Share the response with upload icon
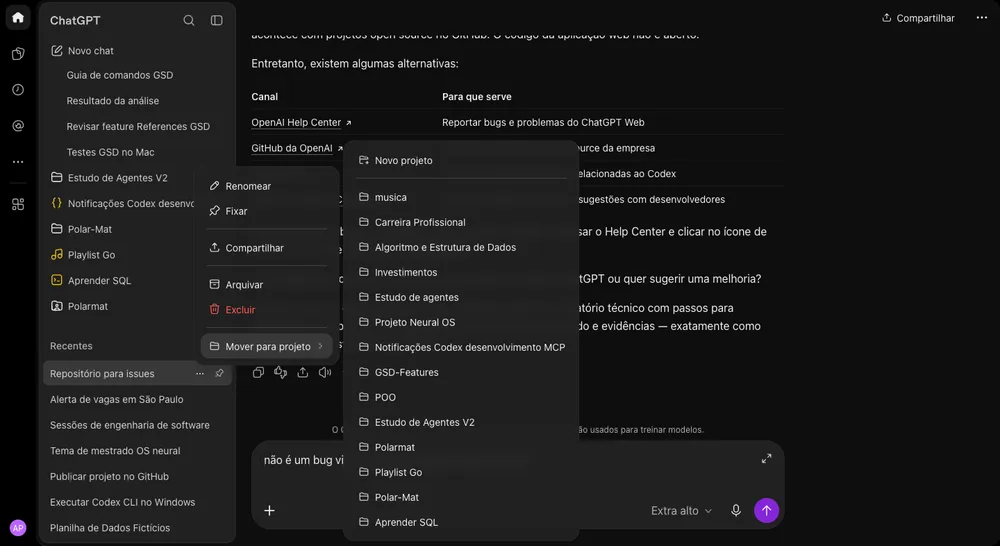Image resolution: width=1000 pixels, height=546 pixels. [303, 373]
